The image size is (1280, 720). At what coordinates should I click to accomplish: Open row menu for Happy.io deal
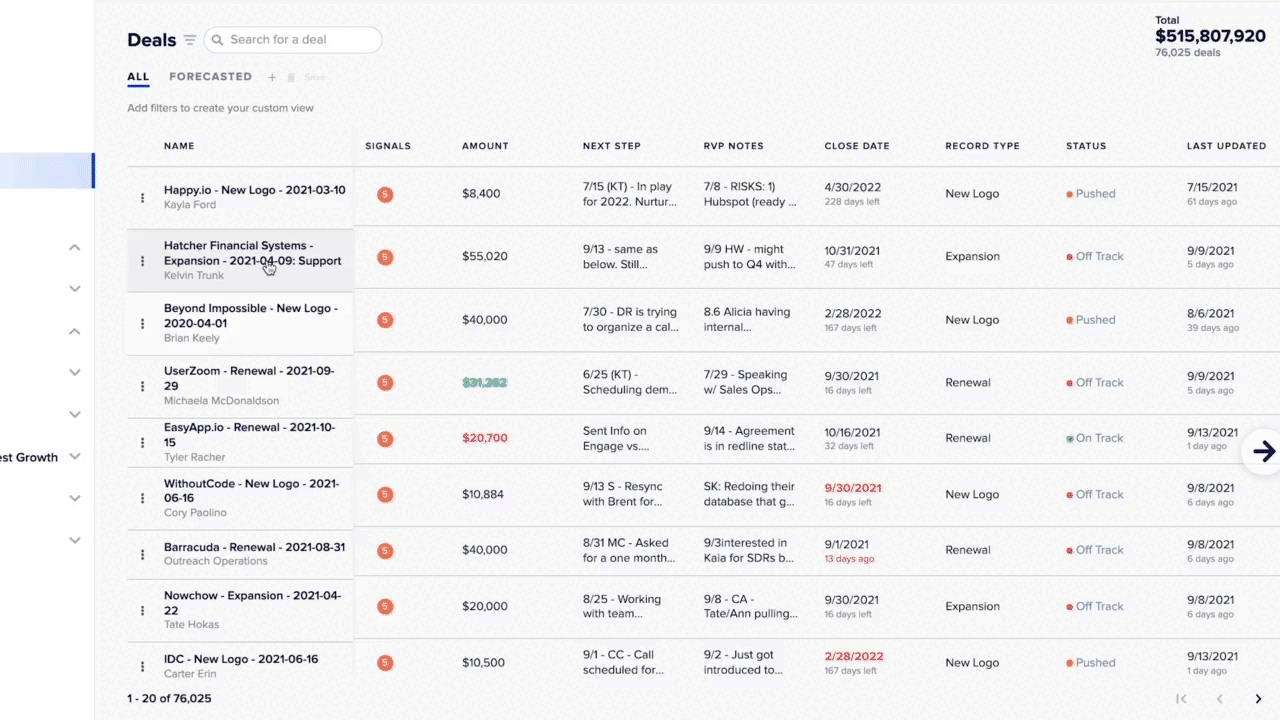(142, 198)
